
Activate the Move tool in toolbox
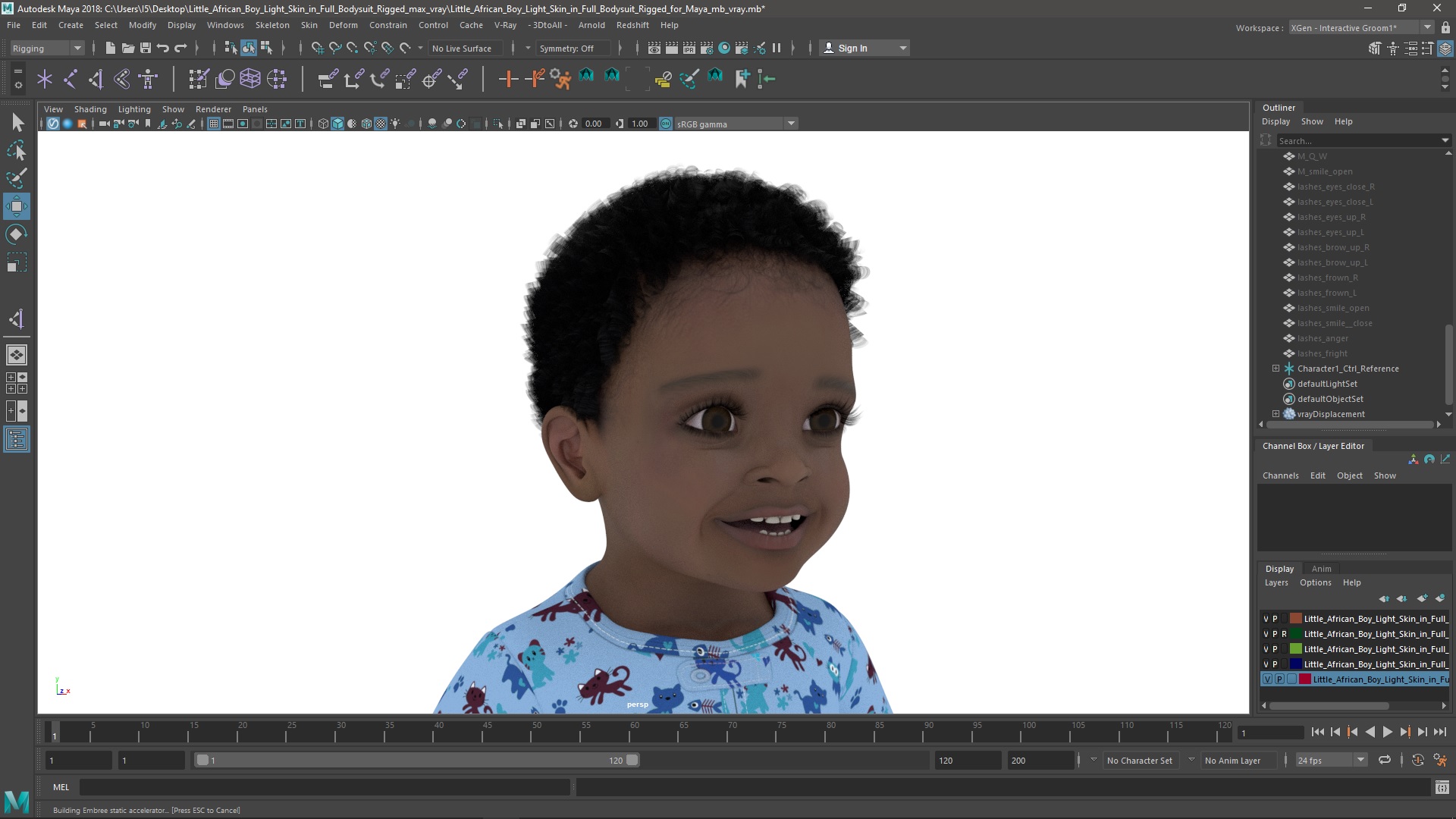tap(17, 206)
